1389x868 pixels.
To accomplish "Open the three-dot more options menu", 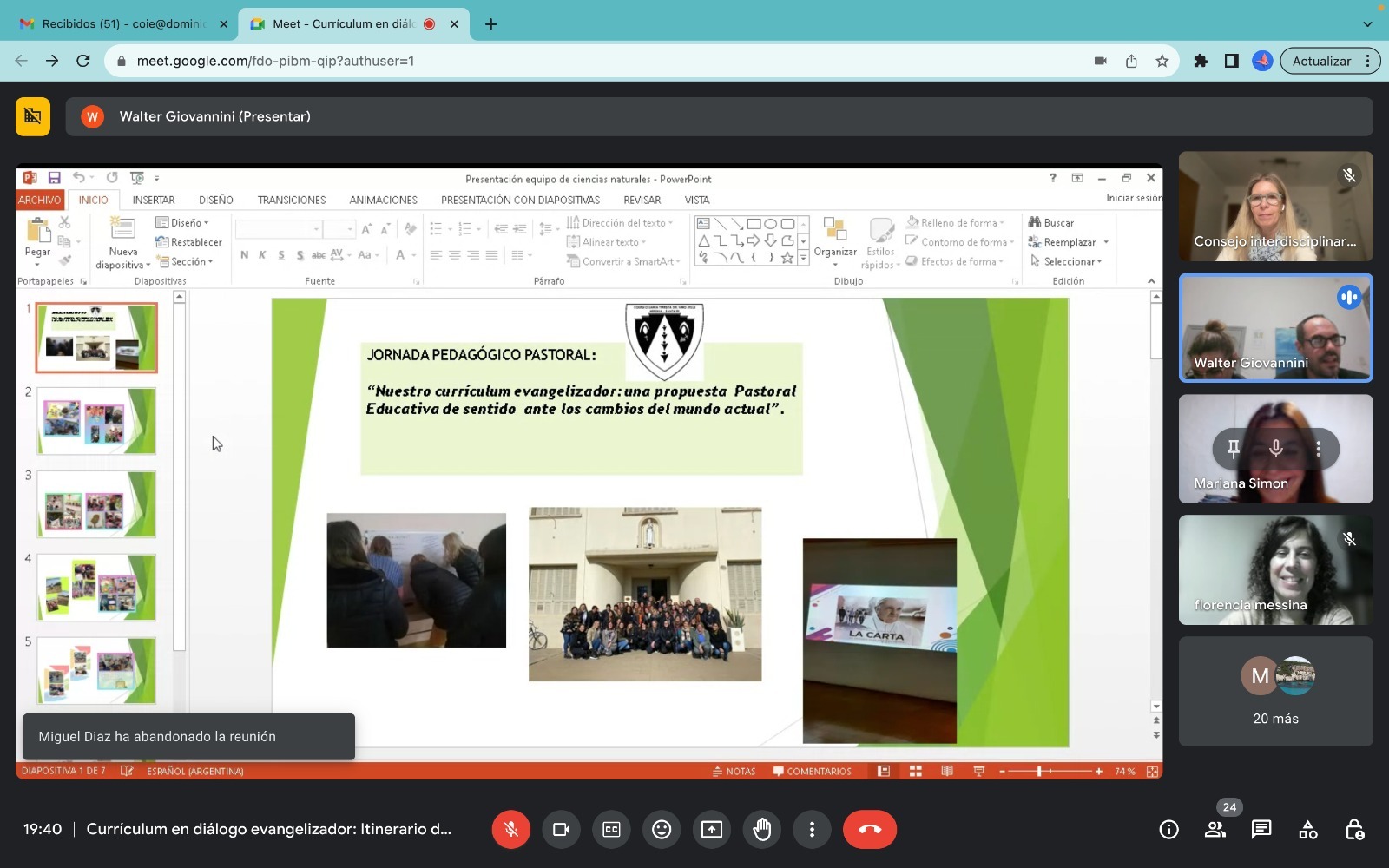I will click(x=812, y=829).
